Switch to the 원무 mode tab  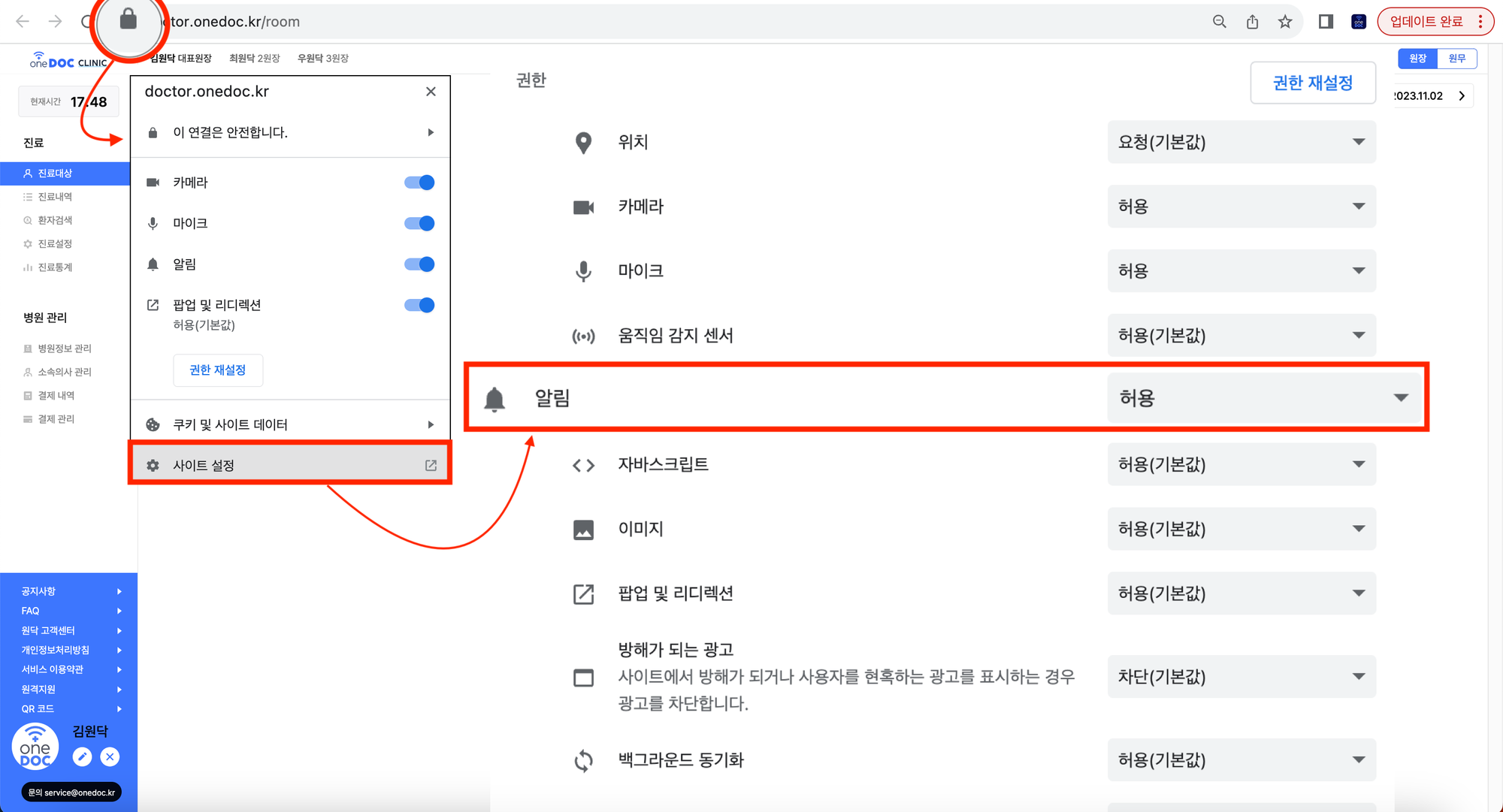pyautogui.click(x=1456, y=59)
